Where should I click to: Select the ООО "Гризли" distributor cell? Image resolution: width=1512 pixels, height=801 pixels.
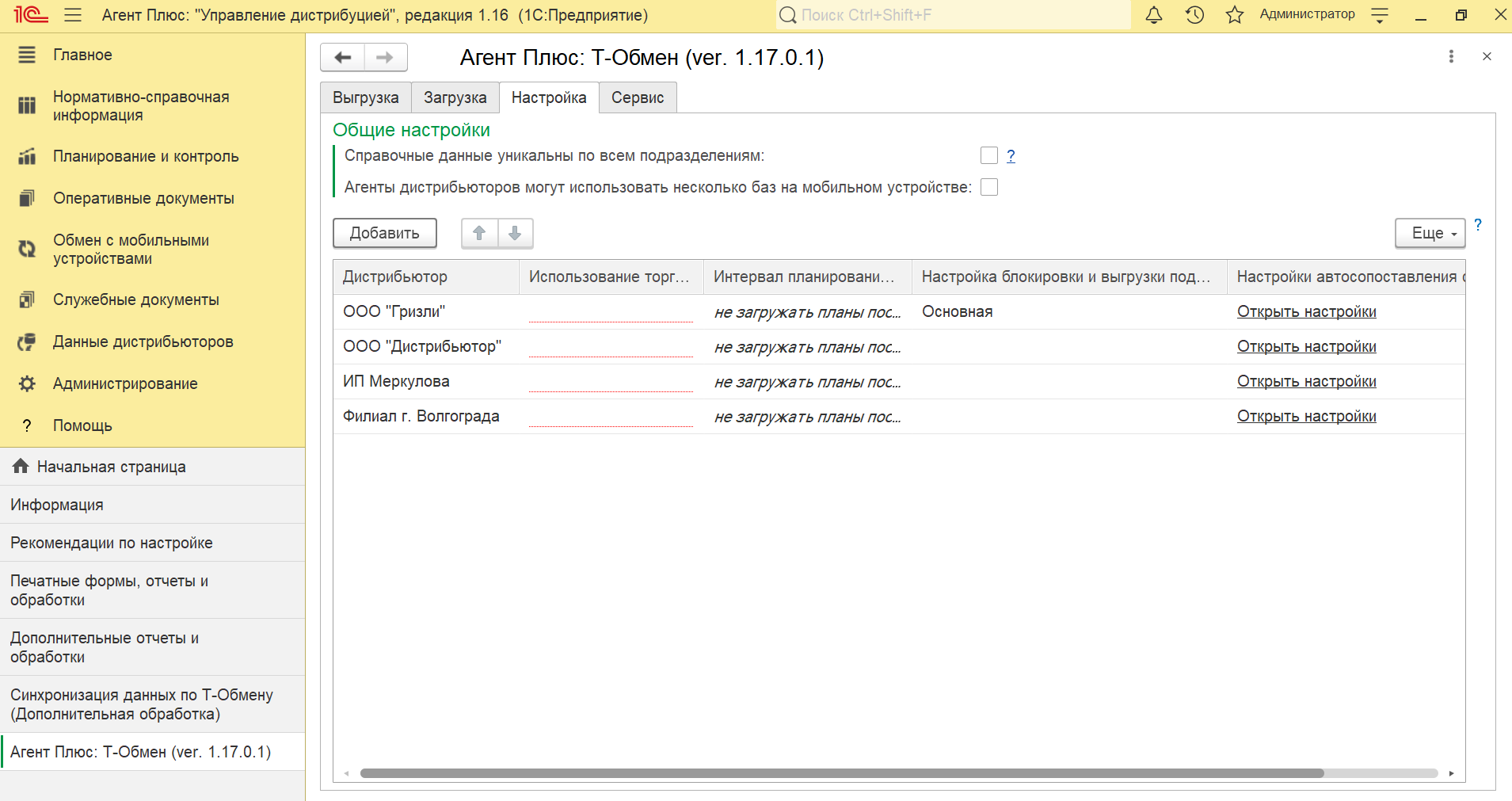tap(426, 311)
